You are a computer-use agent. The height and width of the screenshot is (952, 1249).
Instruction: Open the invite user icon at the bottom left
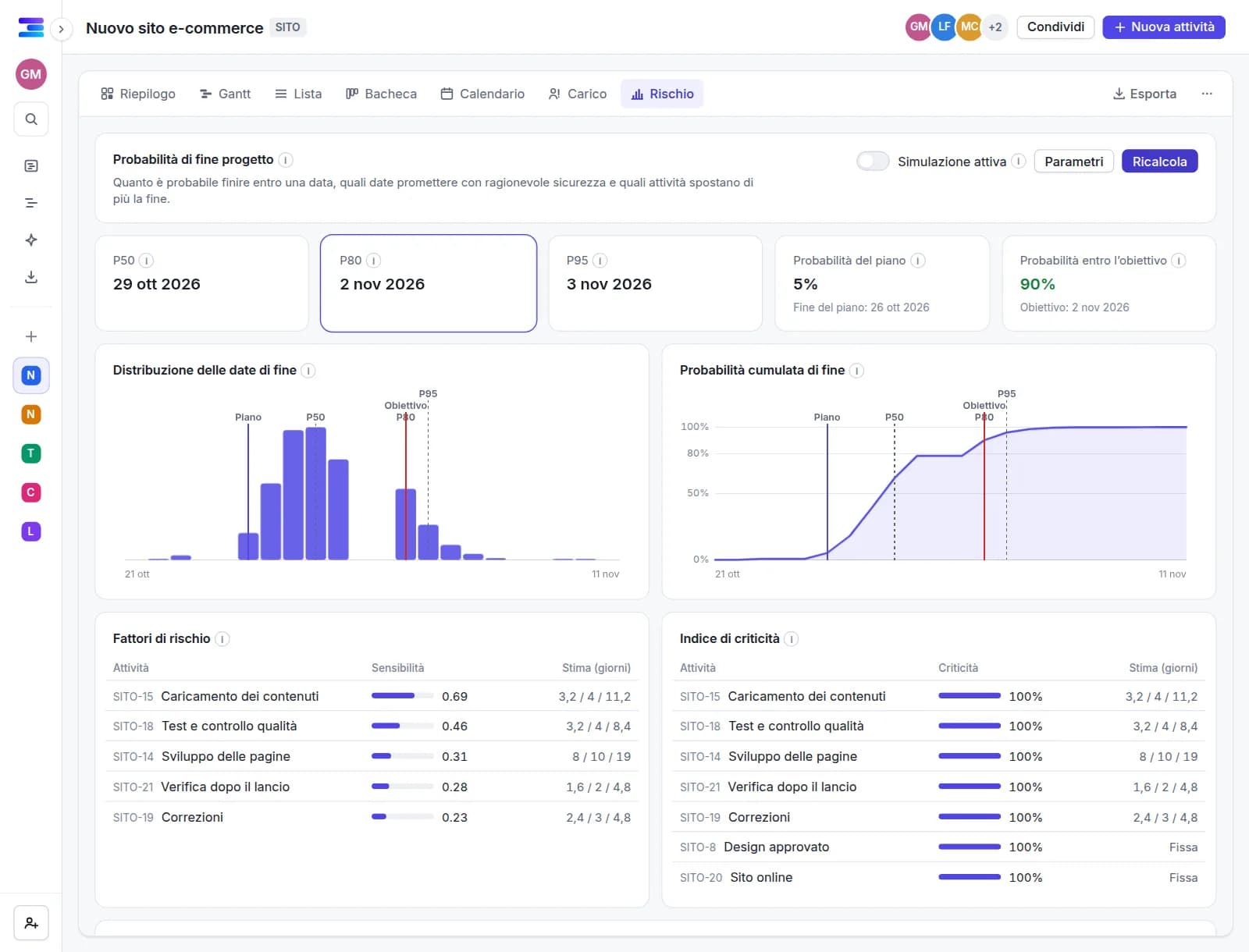point(31,923)
